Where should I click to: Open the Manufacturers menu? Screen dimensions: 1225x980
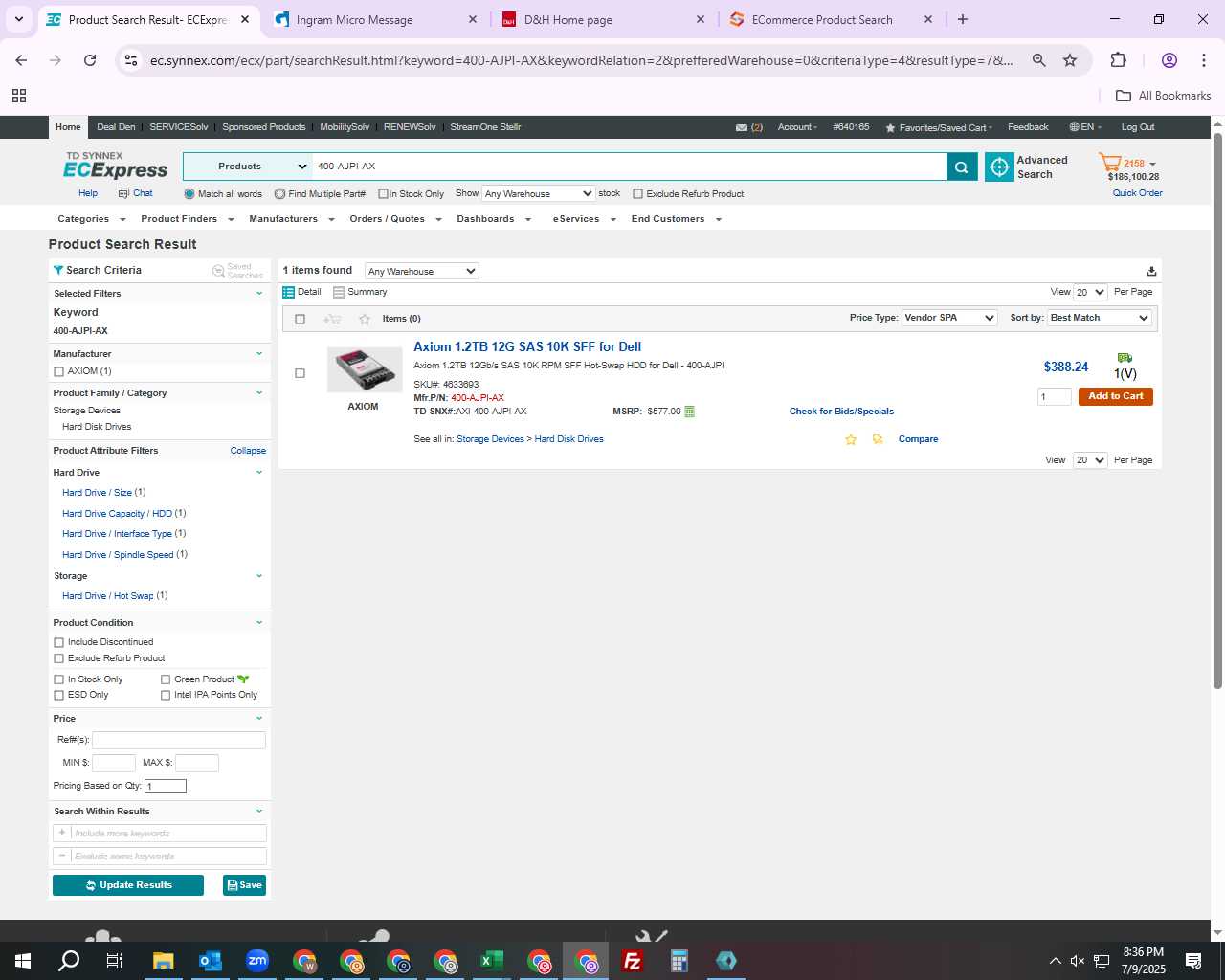(291, 219)
